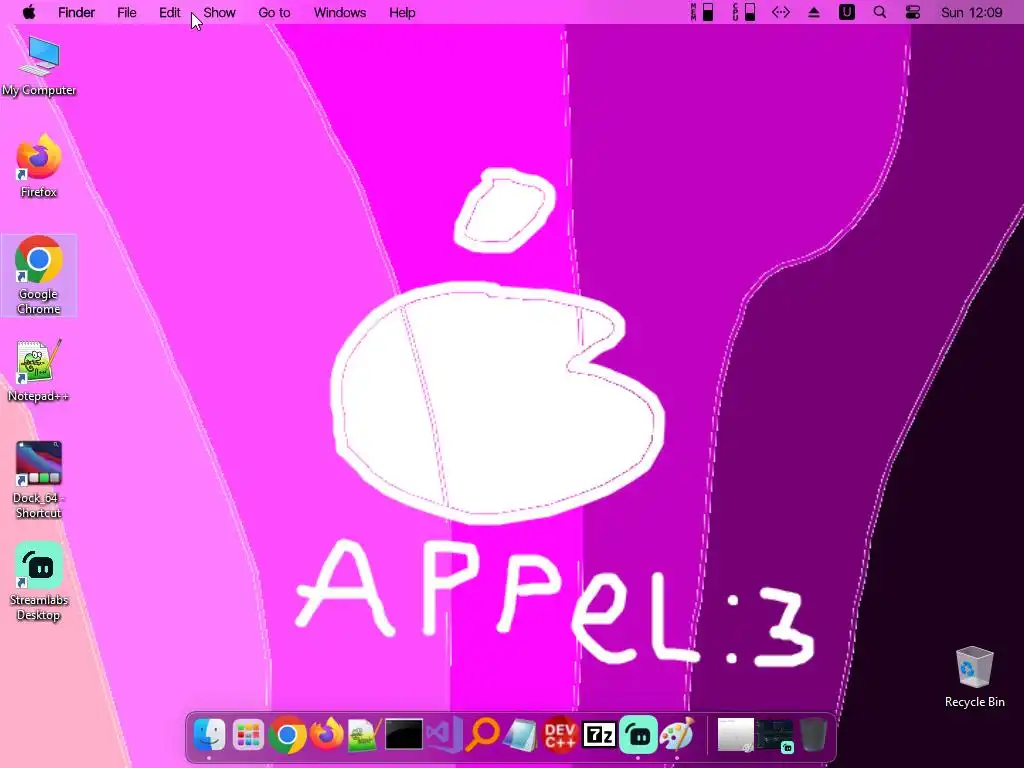Open Launchpad grid icon in dock
This screenshot has width=1024, height=768.
click(x=248, y=735)
